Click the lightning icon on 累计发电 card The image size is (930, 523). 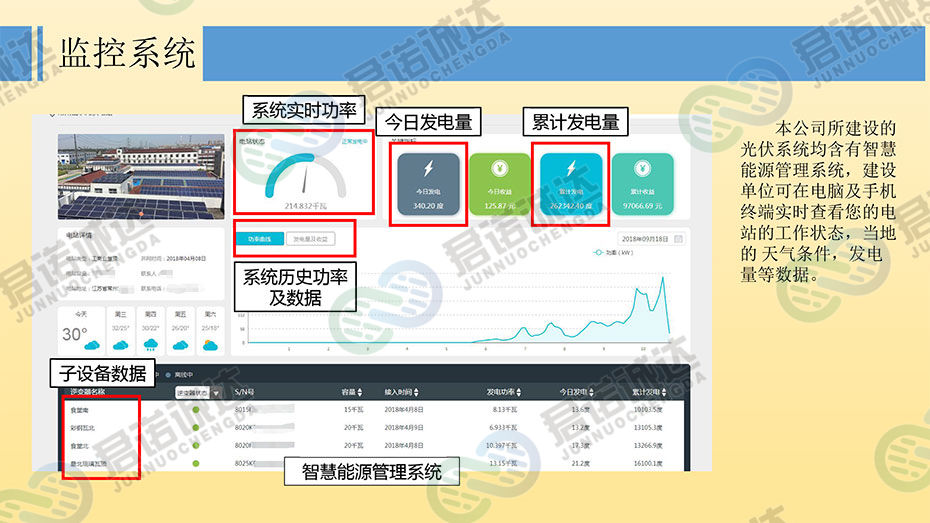point(571,168)
